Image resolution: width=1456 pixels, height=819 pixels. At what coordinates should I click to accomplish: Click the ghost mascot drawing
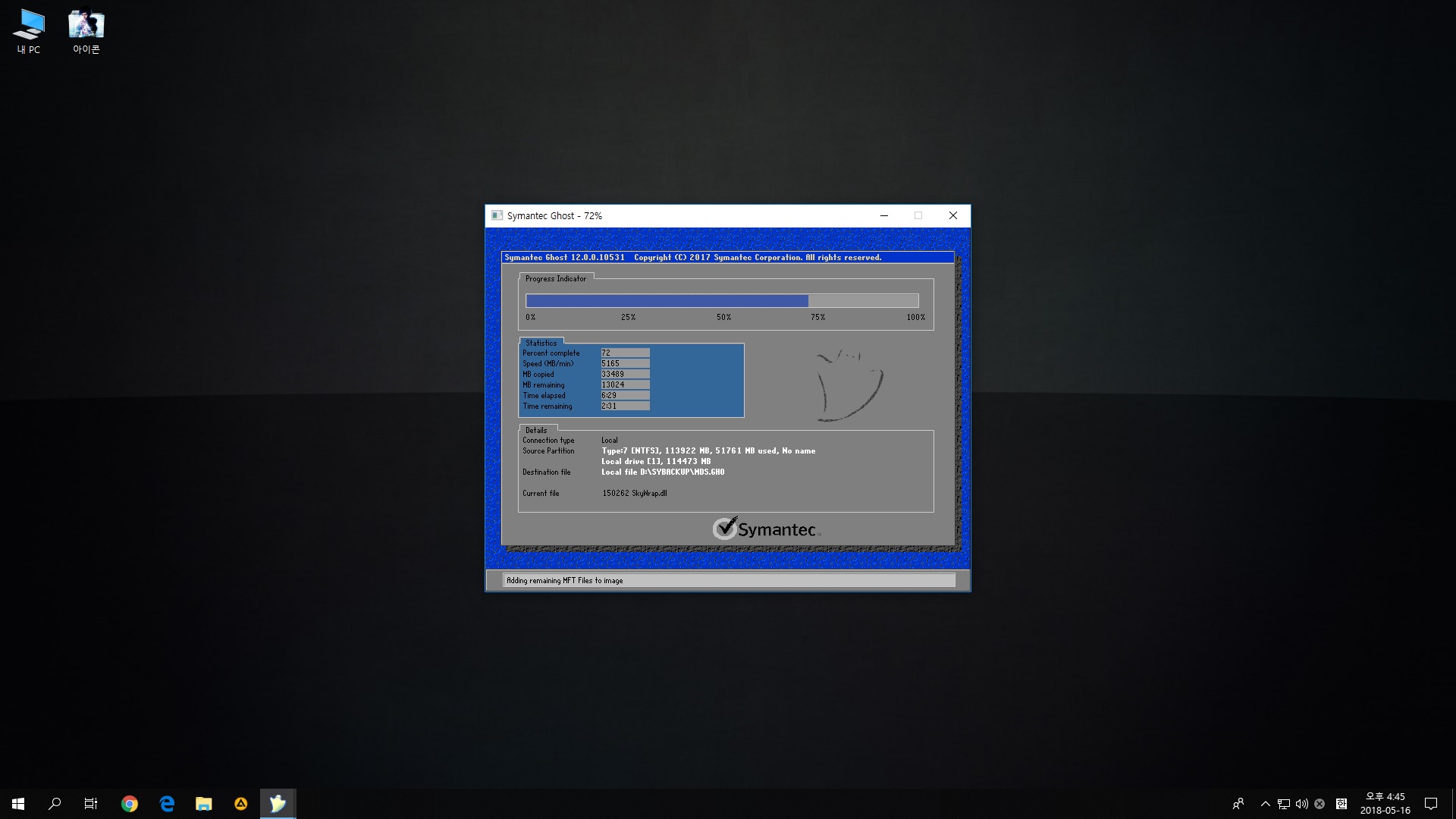coord(849,385)
